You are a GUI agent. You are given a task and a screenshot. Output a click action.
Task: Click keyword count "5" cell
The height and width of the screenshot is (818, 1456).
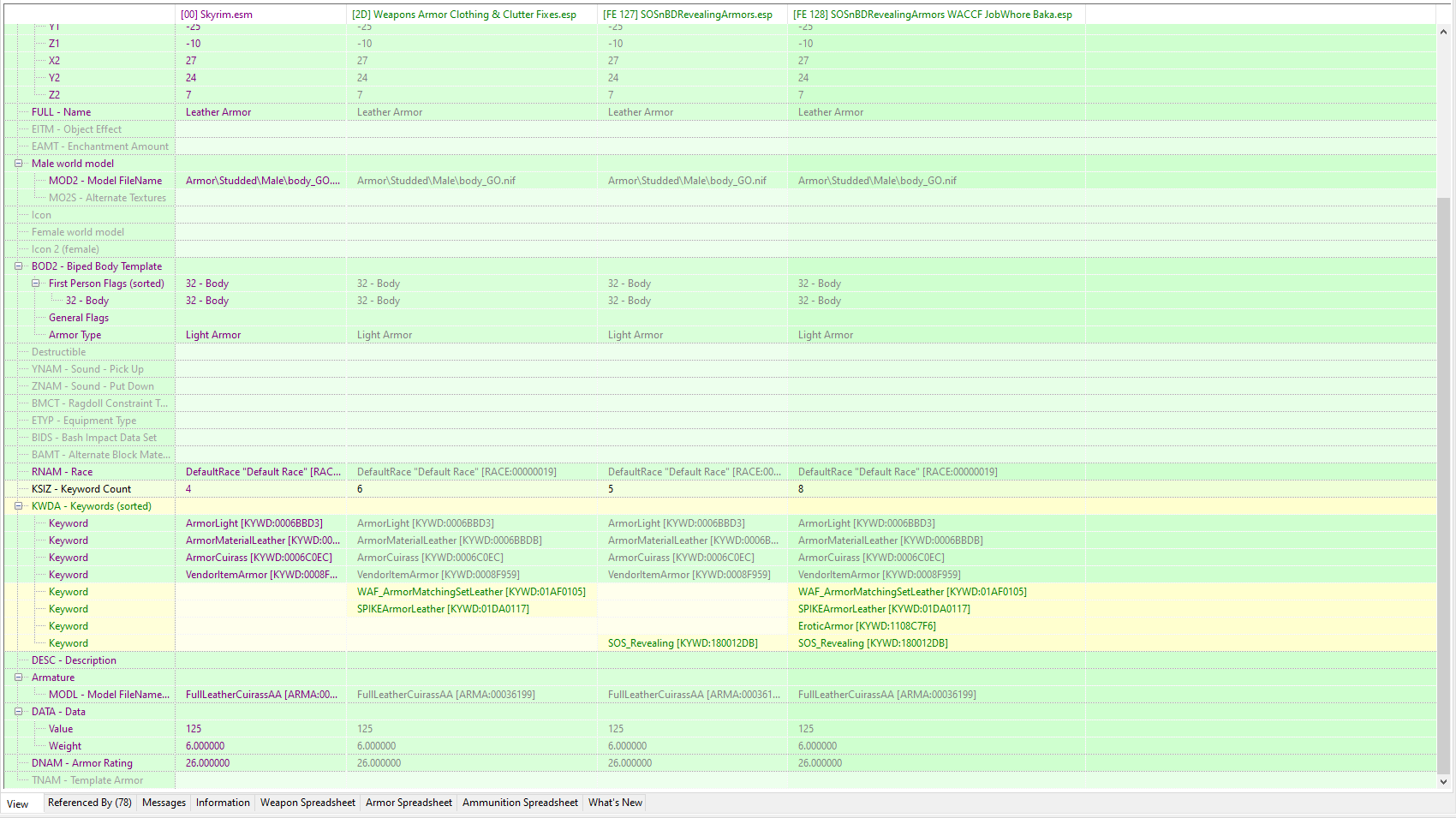pos(693,489)
